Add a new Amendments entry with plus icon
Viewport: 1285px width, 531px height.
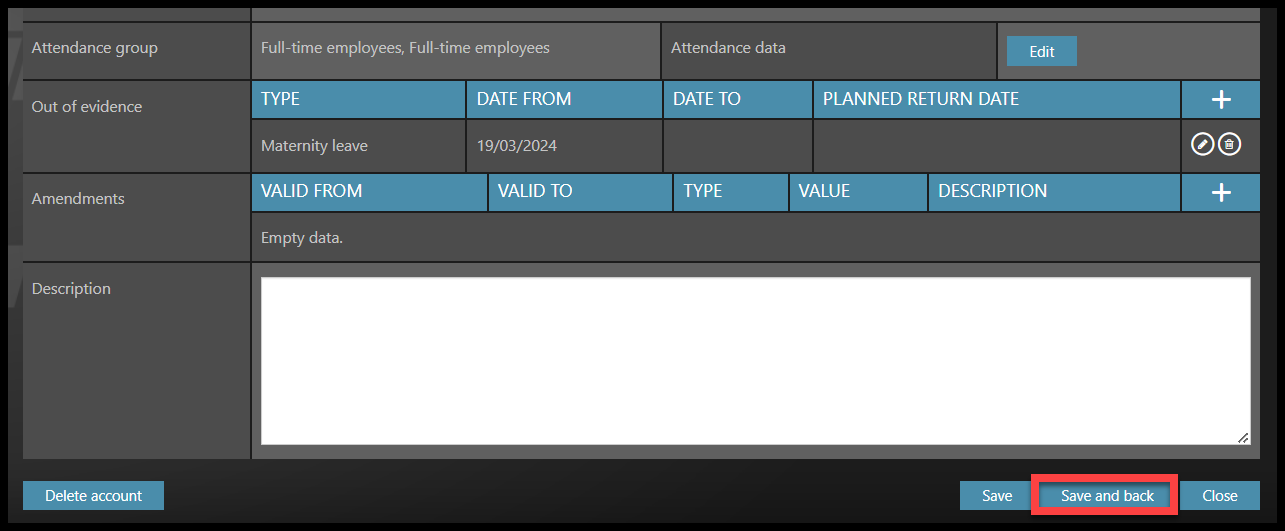click(x=1220, y=192)
